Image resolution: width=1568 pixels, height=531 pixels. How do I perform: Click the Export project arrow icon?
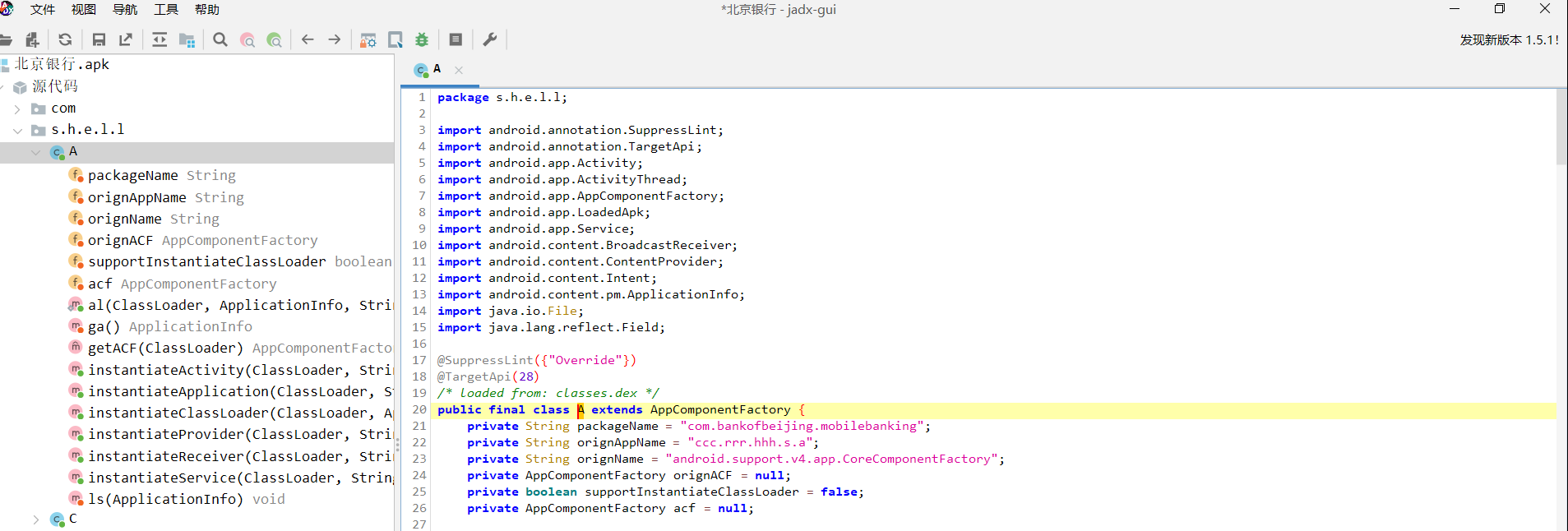(126, 39)
